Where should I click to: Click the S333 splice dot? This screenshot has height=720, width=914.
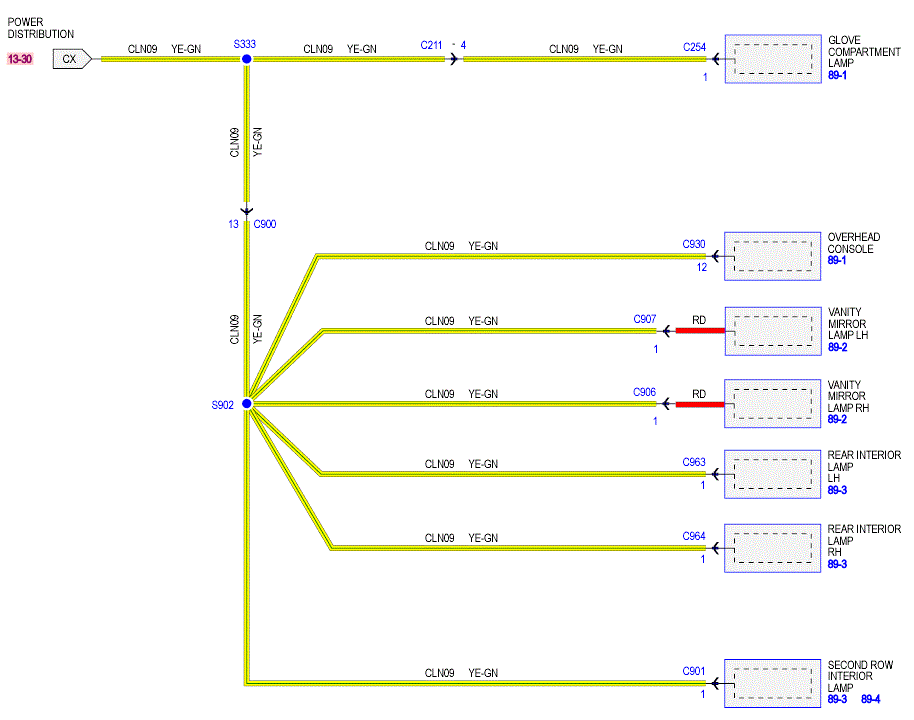247,59
